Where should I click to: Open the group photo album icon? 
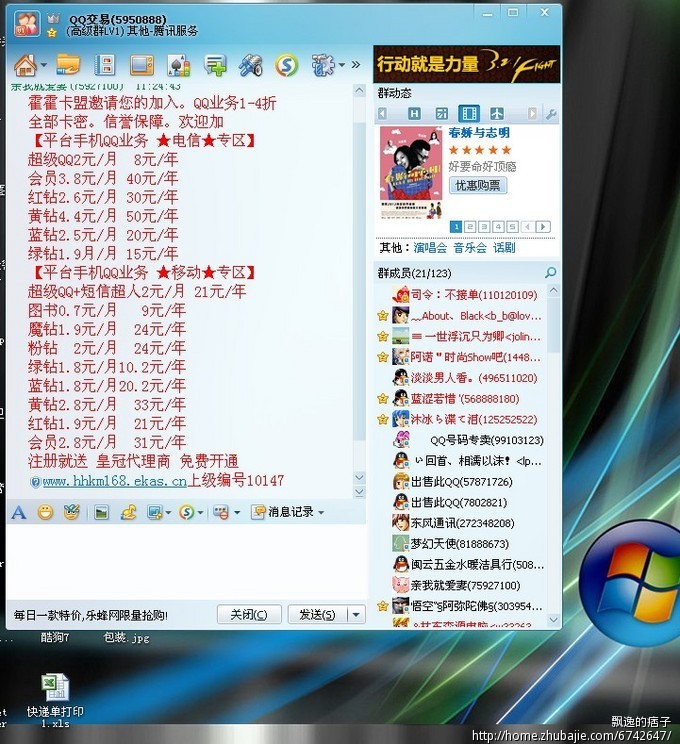tap(142, 65)
